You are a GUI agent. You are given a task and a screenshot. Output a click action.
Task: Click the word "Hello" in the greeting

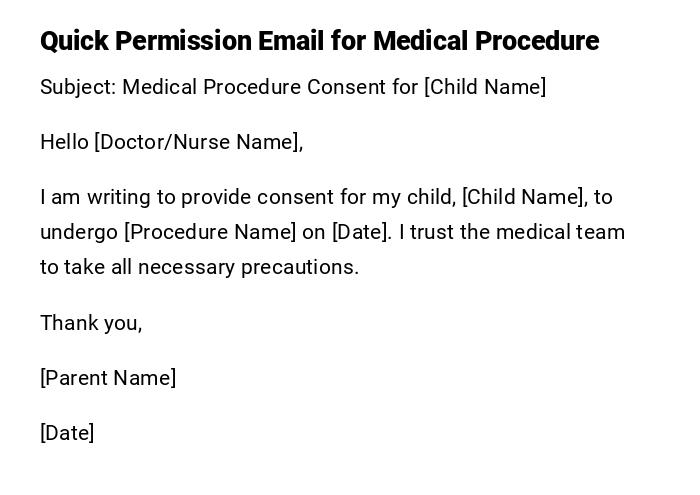coord(64,142)
